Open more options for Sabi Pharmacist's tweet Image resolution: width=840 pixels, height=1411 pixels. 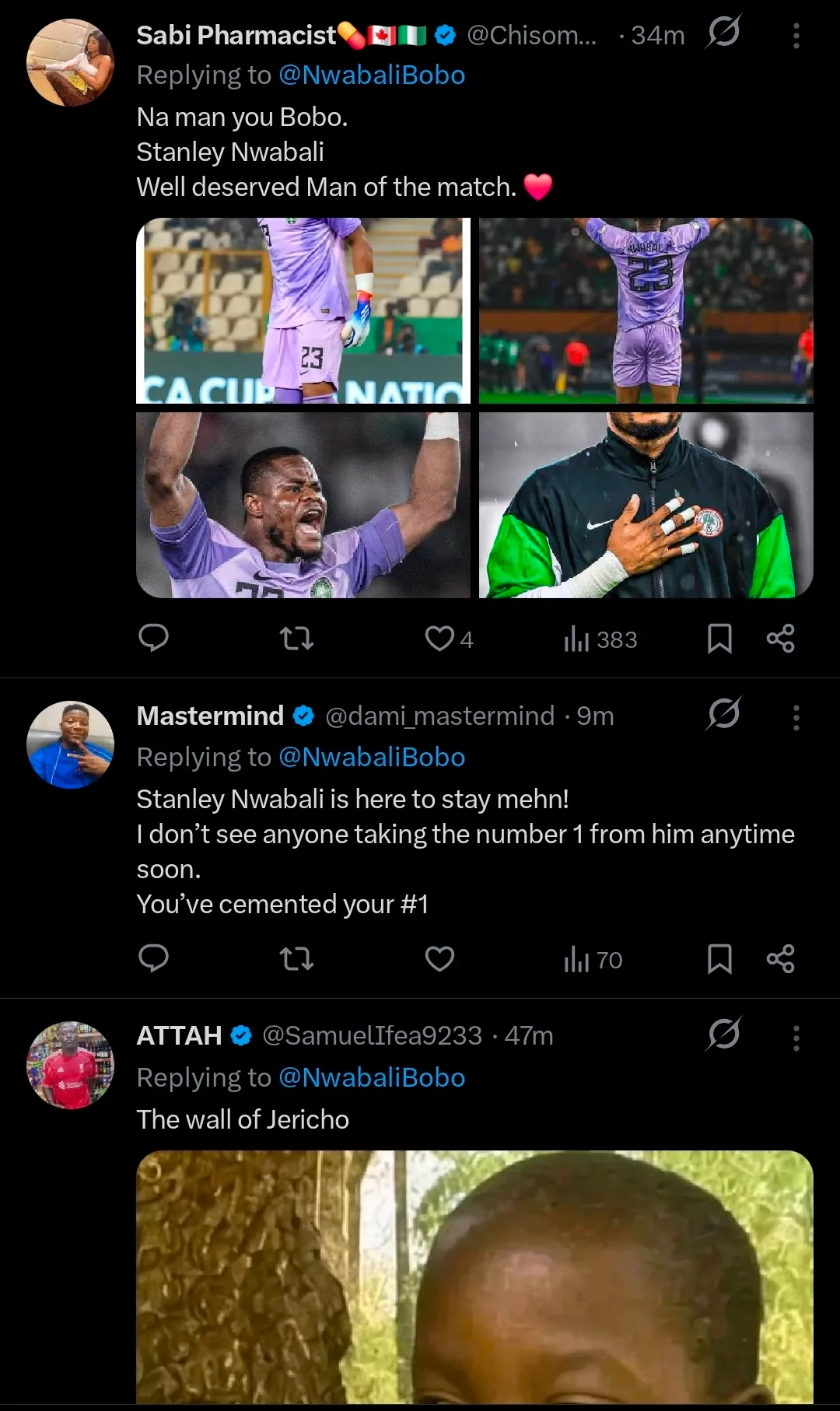(x=796, y=36)
